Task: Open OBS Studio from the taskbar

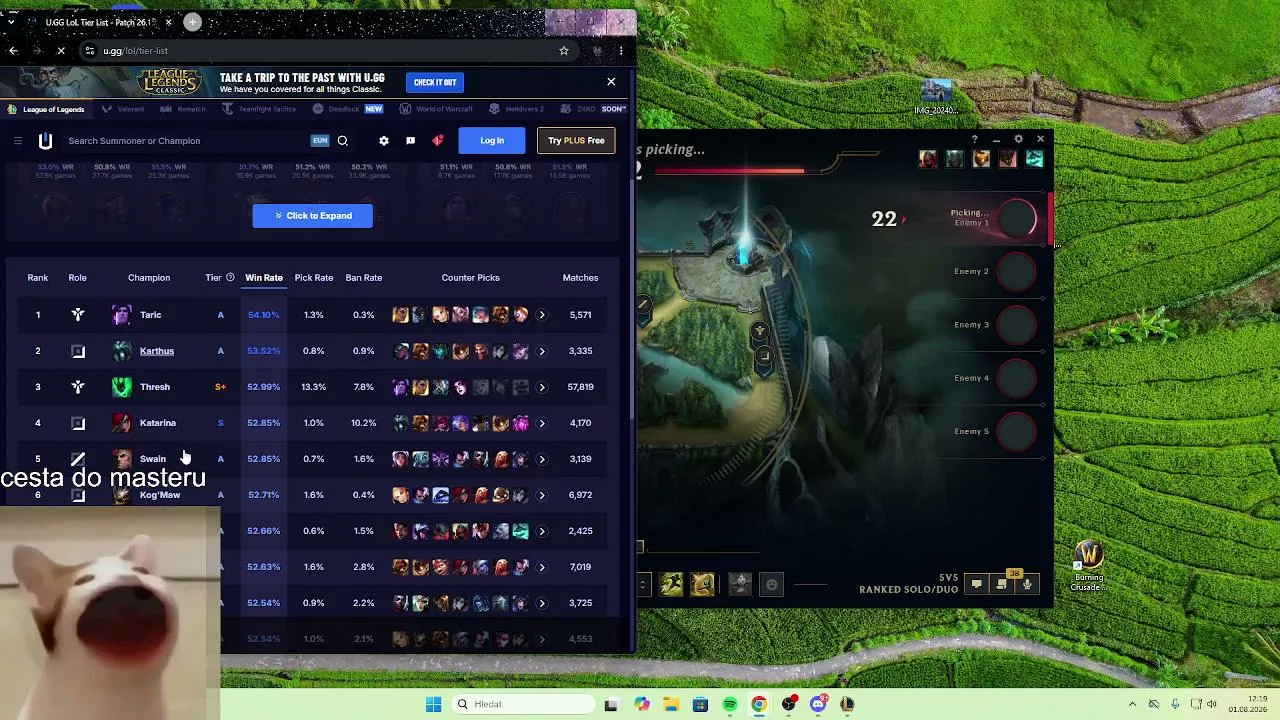Action: 789,704
